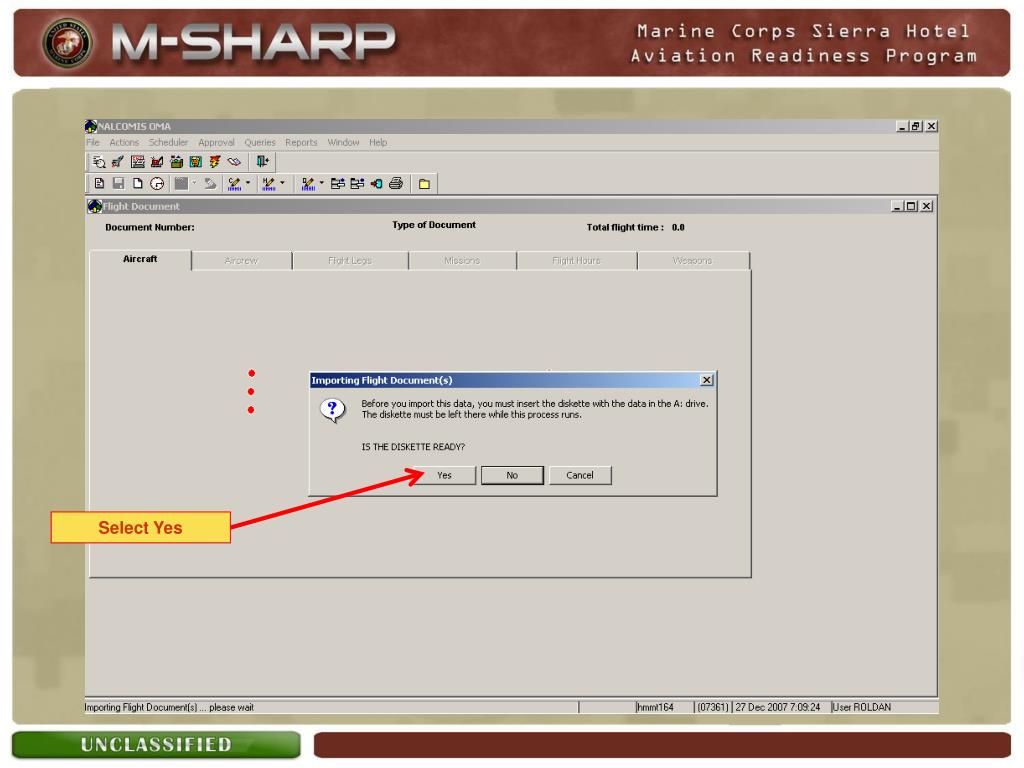The image size is (1024, 768).
Task: Minimize the Flight Document window
Action: tap(897, 206)
